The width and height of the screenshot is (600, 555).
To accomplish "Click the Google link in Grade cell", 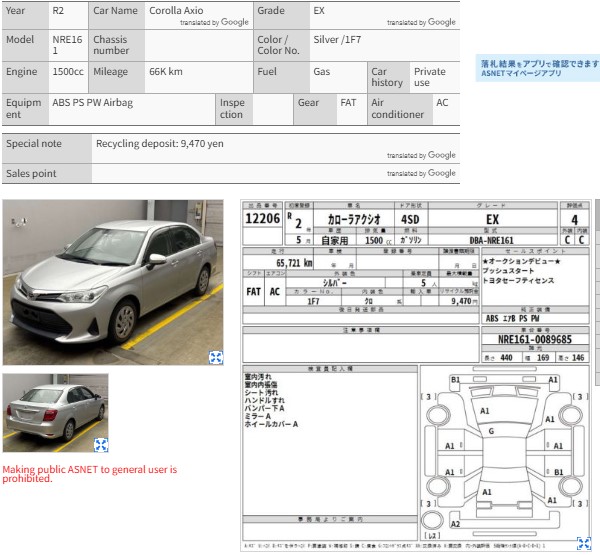I will point(442,22).
